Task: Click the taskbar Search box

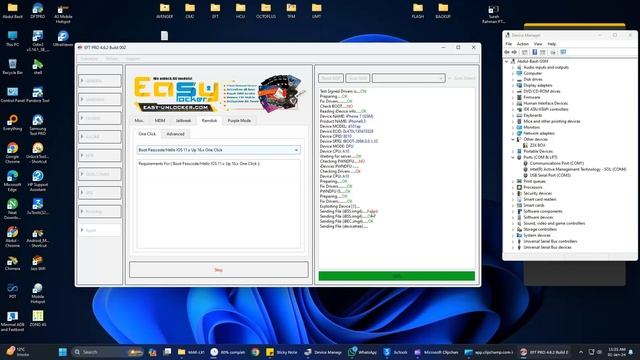Action: [x=107, y=352]
